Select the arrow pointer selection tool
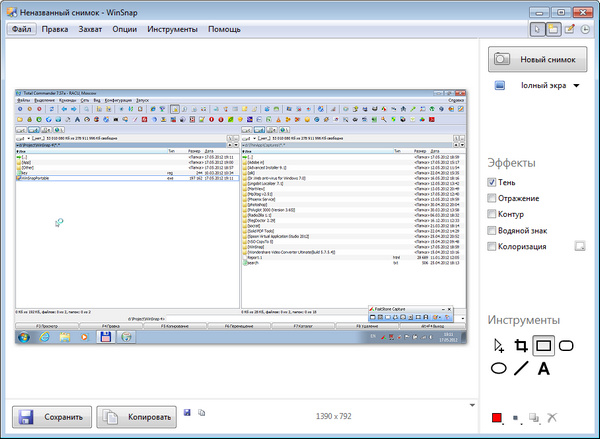The width and height of the screenshot is (600, 439). pyautogui.click(x=498, y=346)
